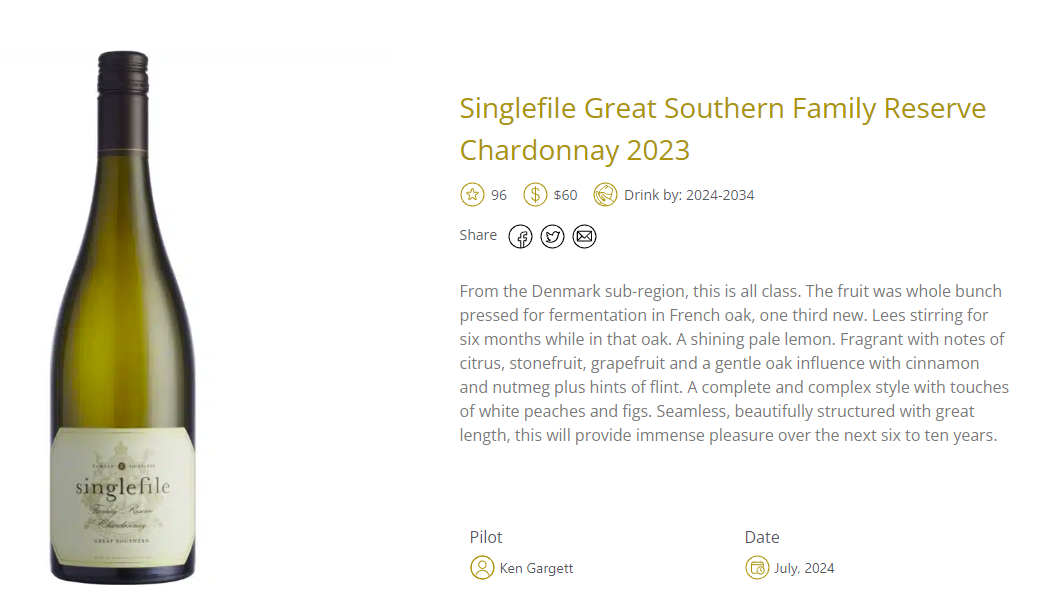Click the Pilot heading
Screen dimensions: 1047x604
[485, 537]
